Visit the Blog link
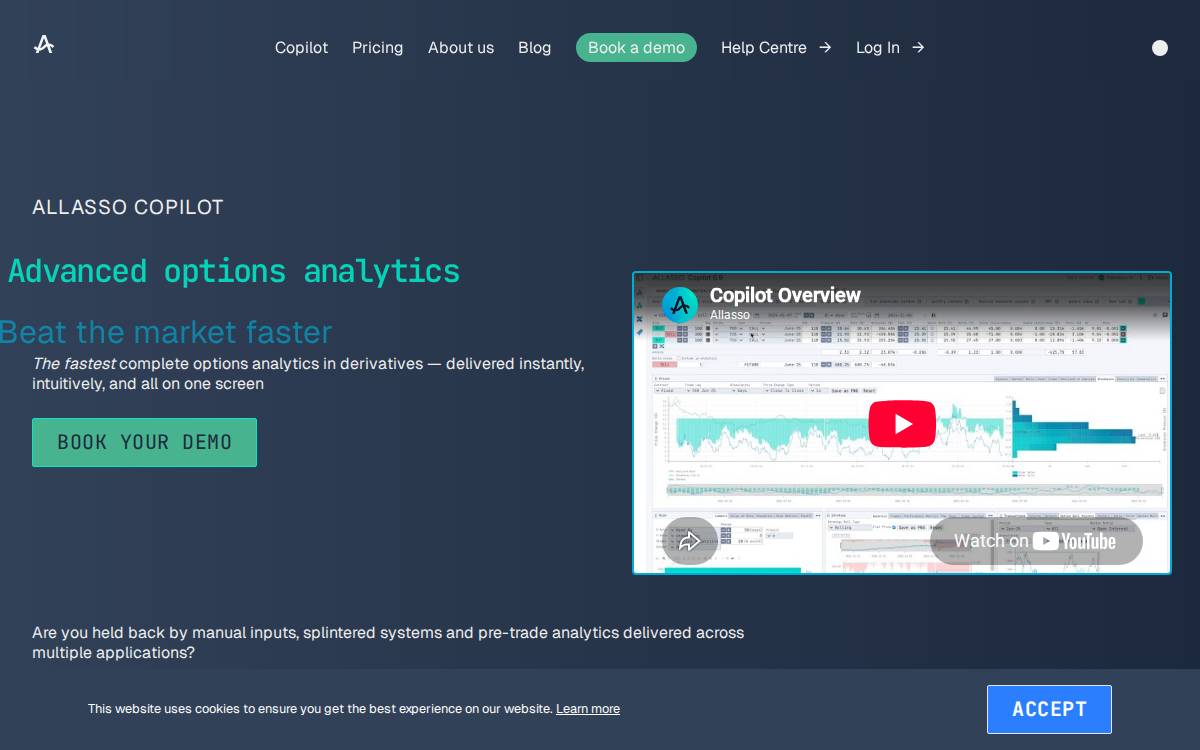This screenshot has width=1200, height=750. pos(534,48)
